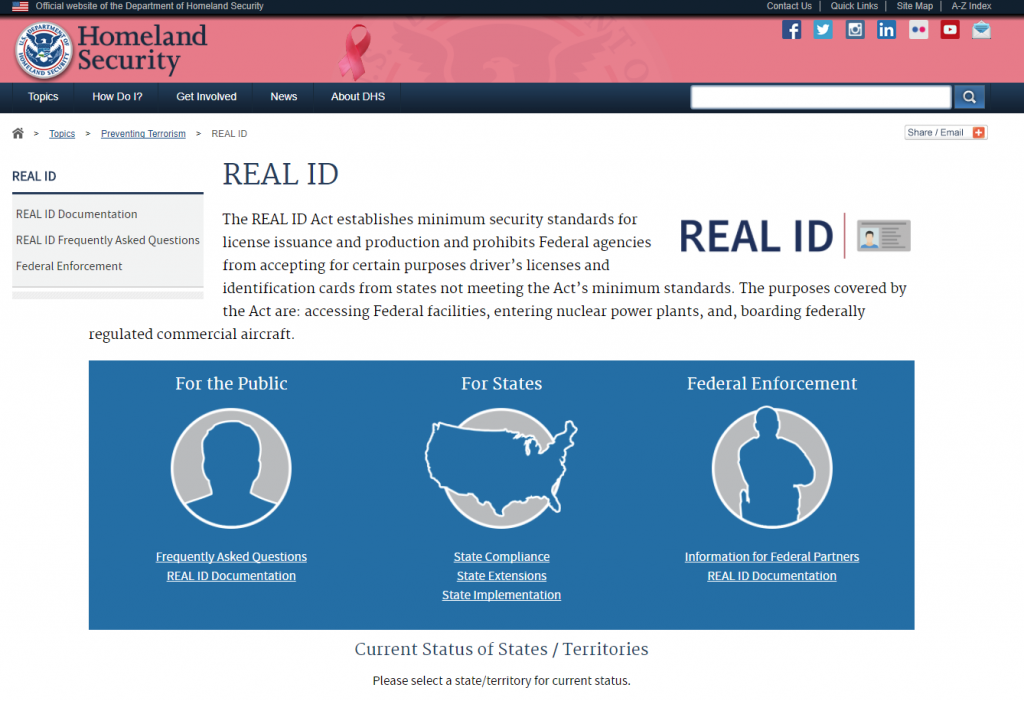This screenshot has height=701, width=1024.
Task: Click the For States US map icon
Action: click(x=502, y=468)
